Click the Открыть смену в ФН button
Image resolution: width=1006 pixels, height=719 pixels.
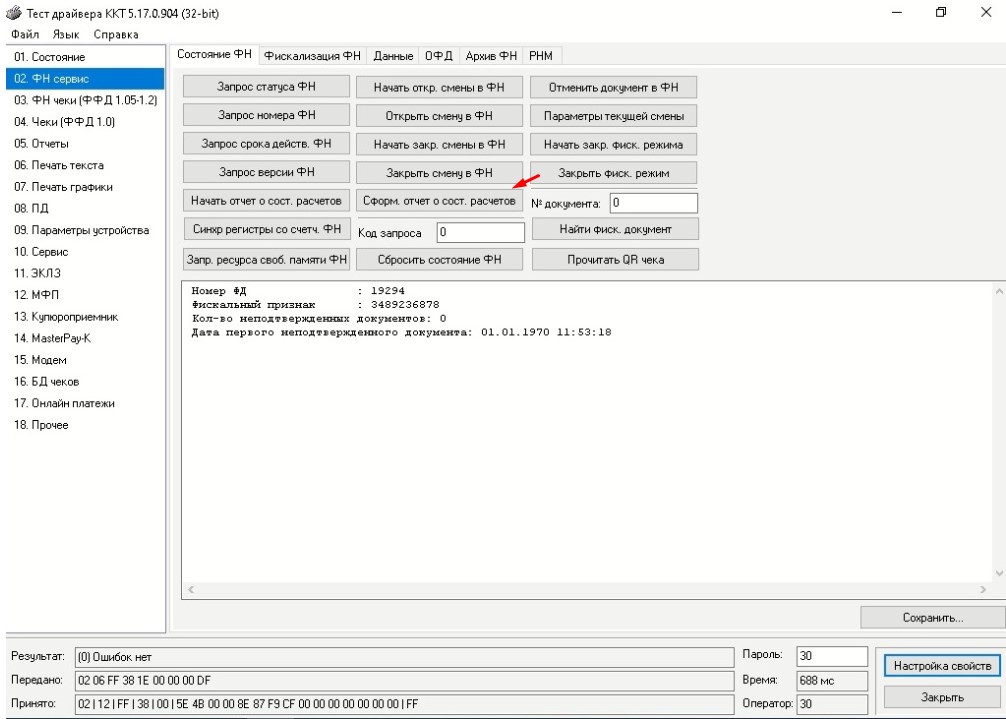pos(439,115)
